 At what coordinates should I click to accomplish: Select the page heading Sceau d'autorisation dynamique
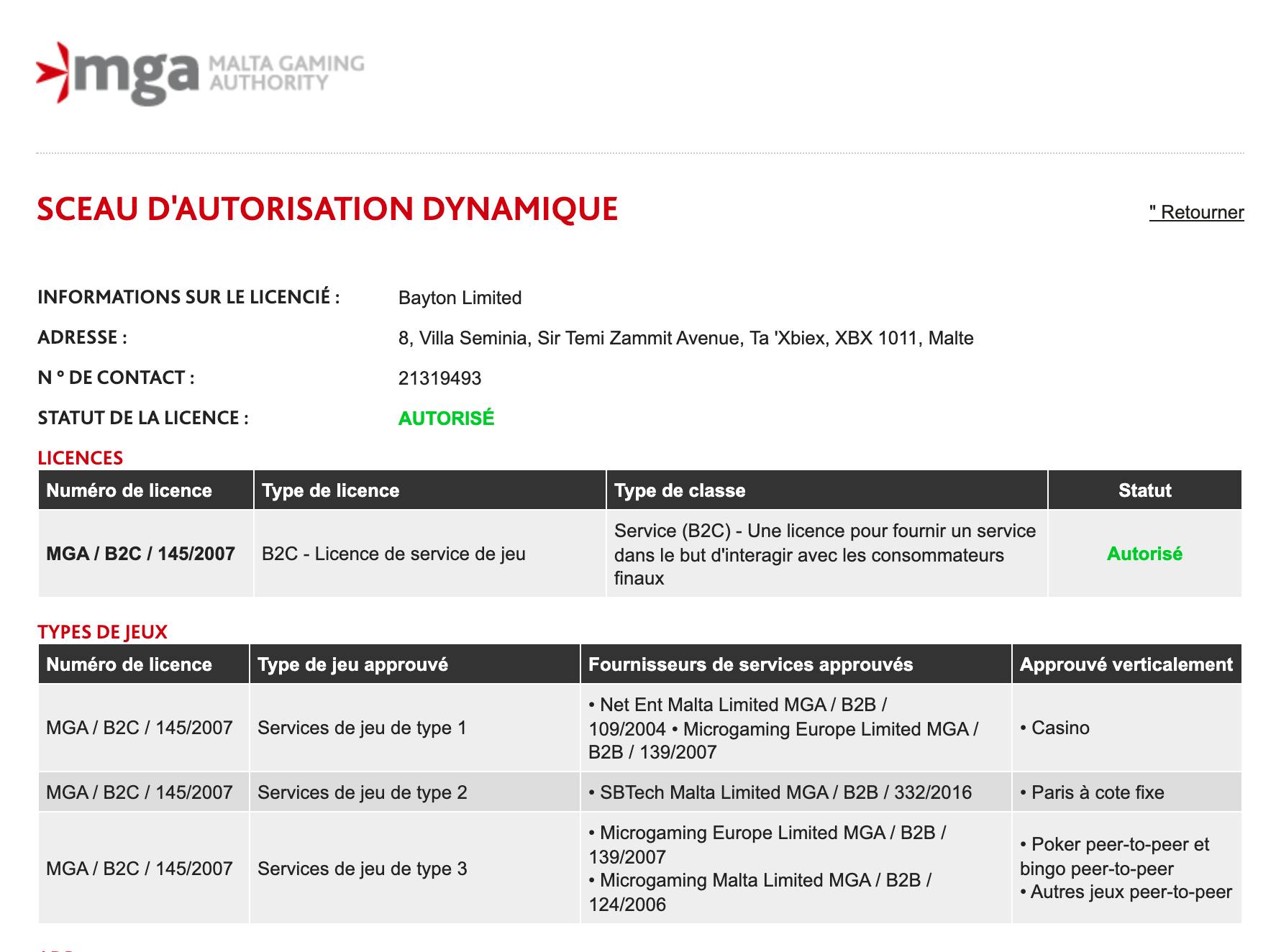[327, 209]
